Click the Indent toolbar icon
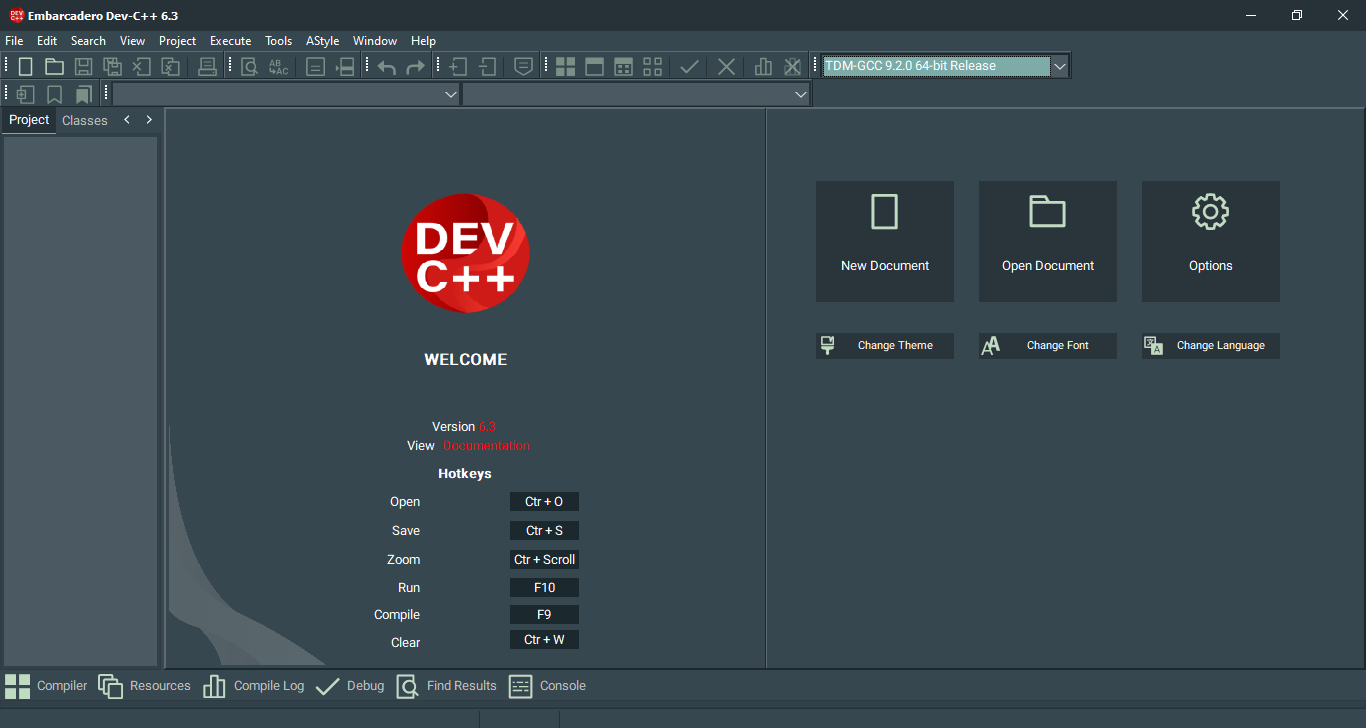The image size is (1366, 728). (458, 67)
